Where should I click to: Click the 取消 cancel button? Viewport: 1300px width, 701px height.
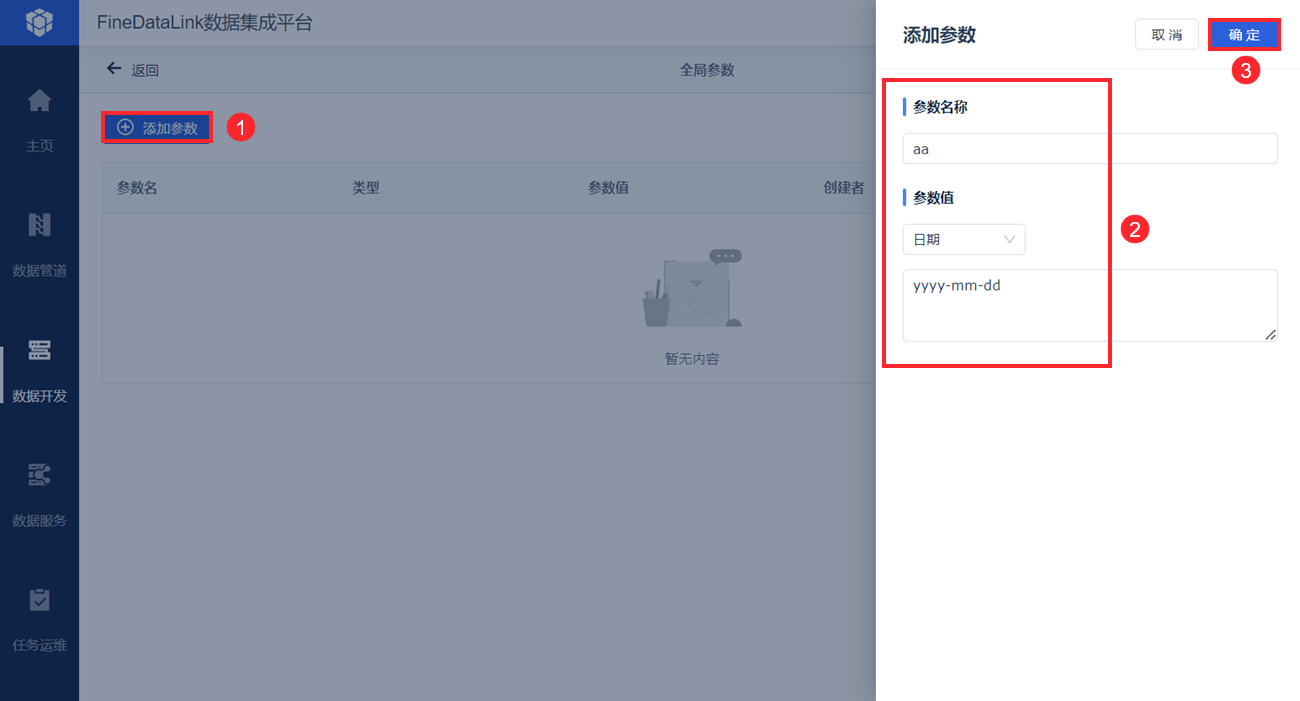1167,35
